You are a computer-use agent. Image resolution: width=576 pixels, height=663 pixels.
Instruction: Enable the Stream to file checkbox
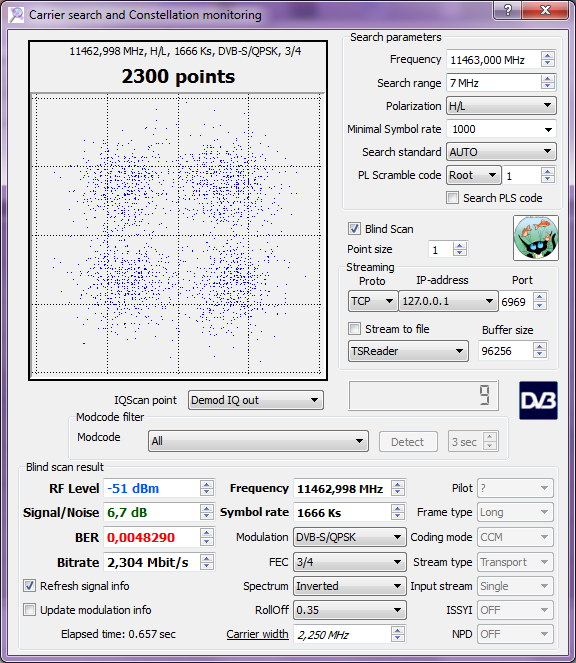click(x=354, y=329)
